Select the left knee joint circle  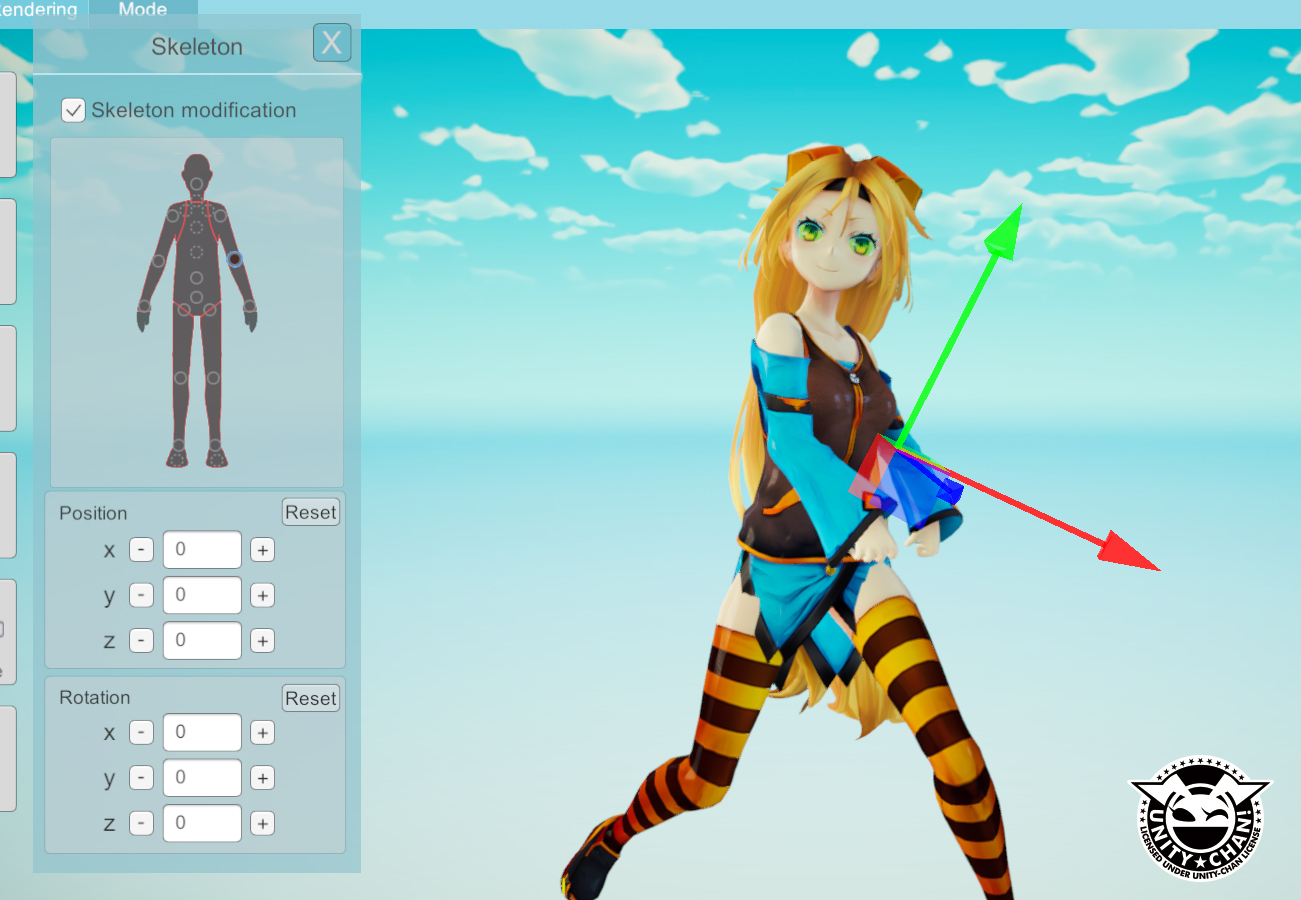click(x=214, y=377)
